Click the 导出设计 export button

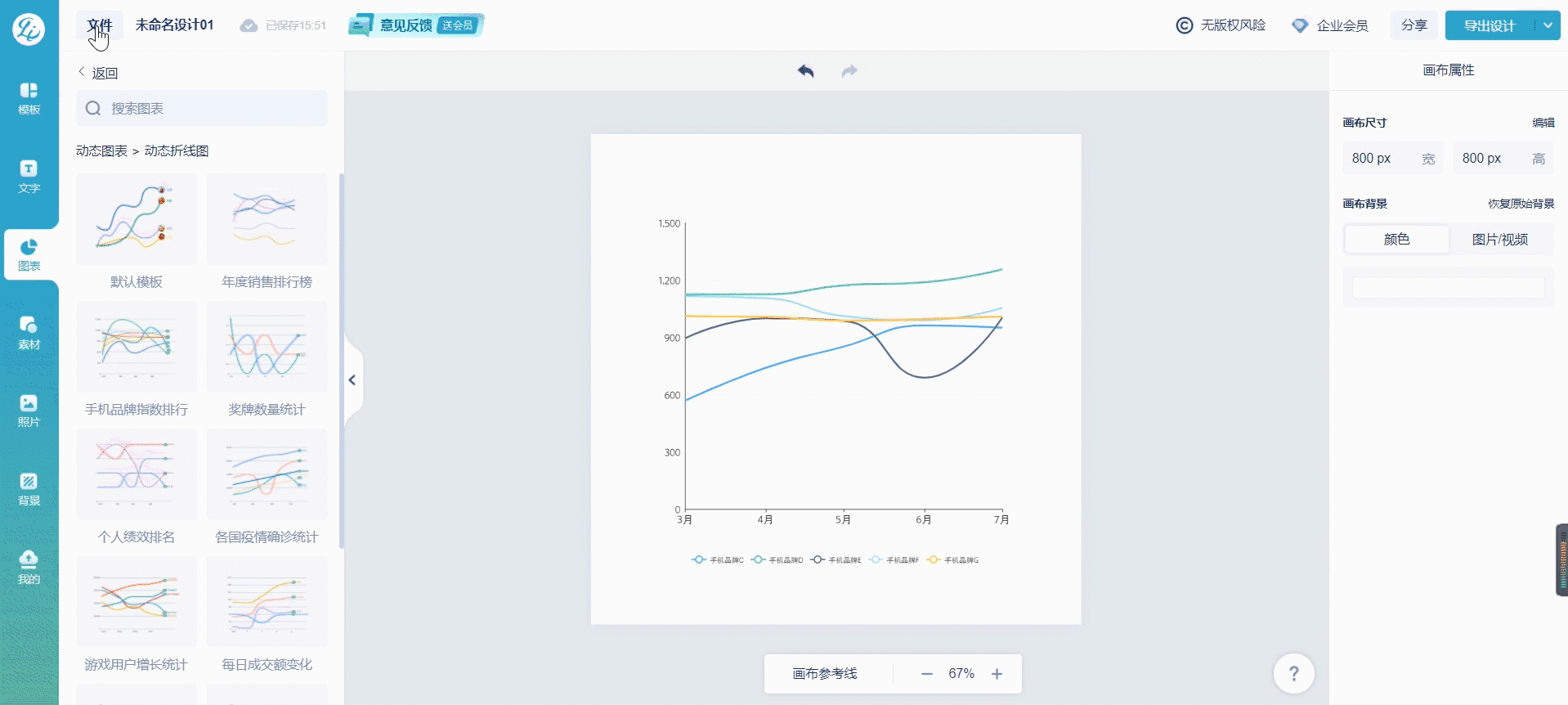(1490, 25)
